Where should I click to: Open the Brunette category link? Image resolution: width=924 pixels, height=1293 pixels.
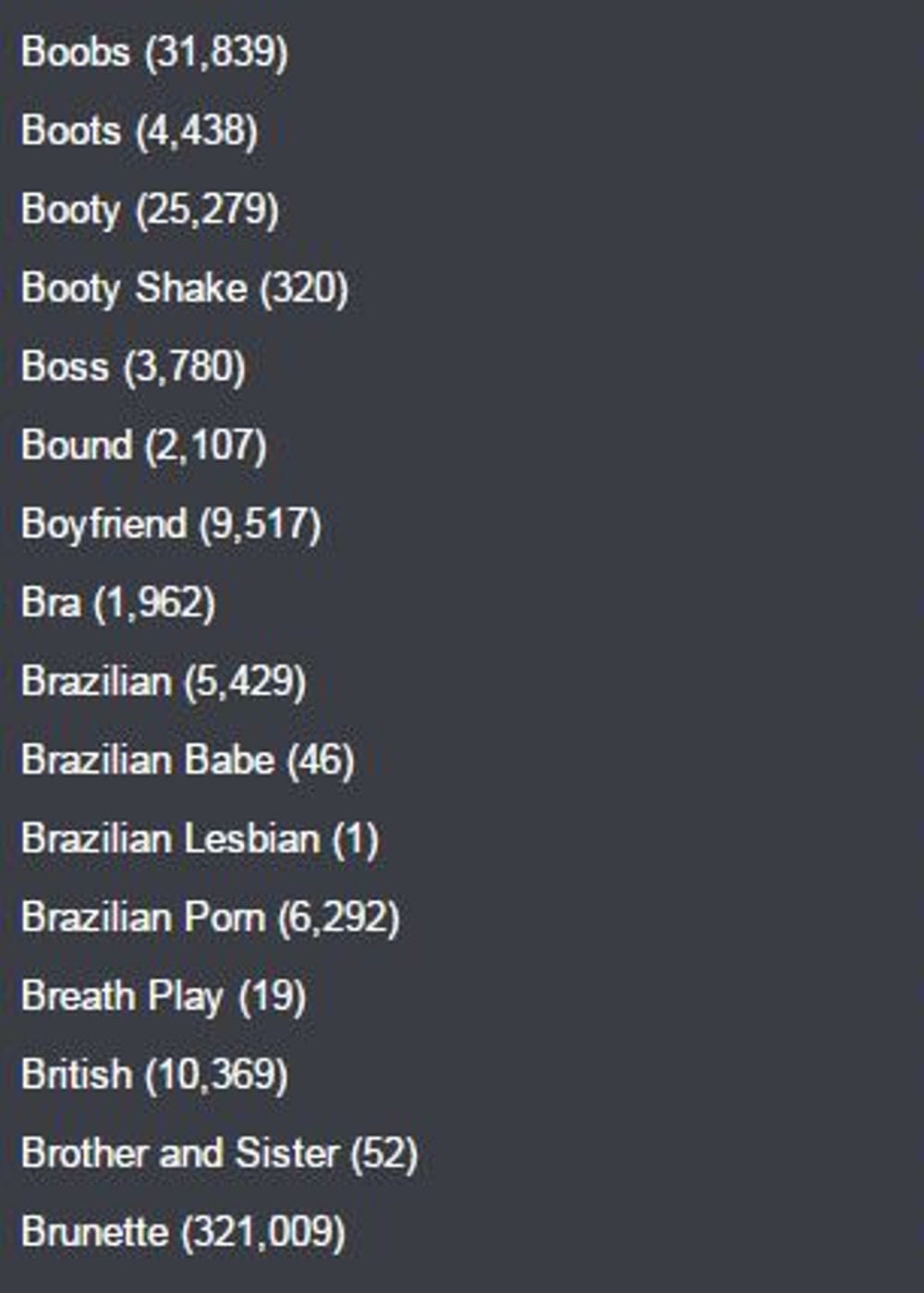click(183, 1231)
